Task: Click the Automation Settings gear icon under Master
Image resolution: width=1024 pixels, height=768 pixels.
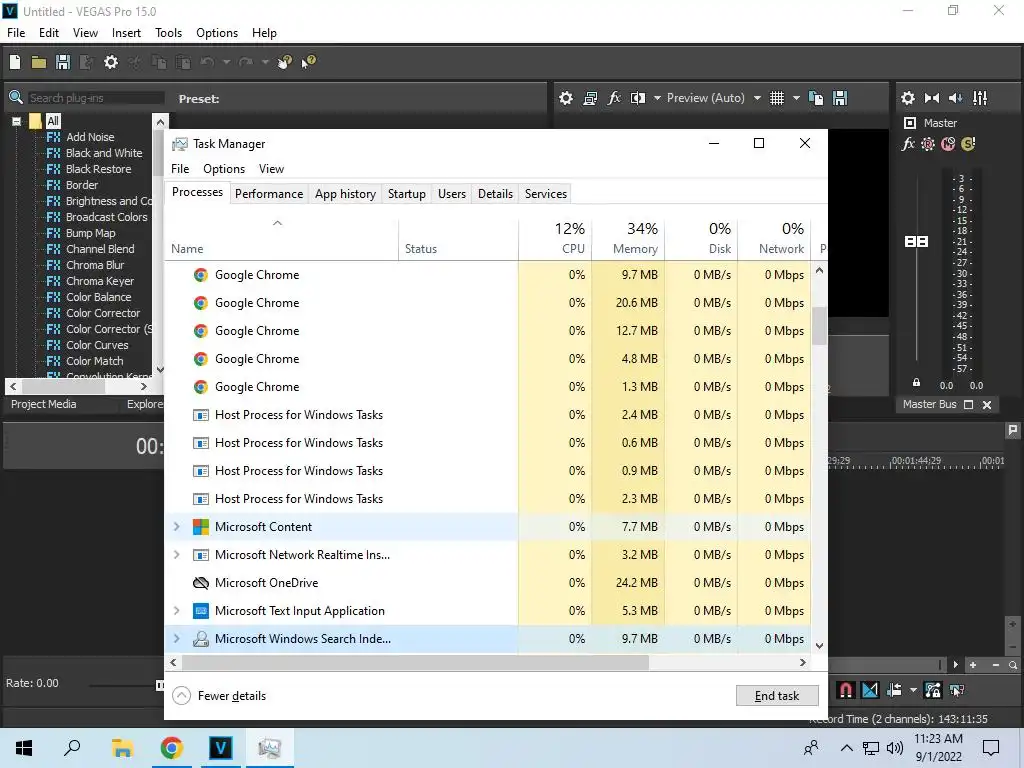Action: click(928, 144)
